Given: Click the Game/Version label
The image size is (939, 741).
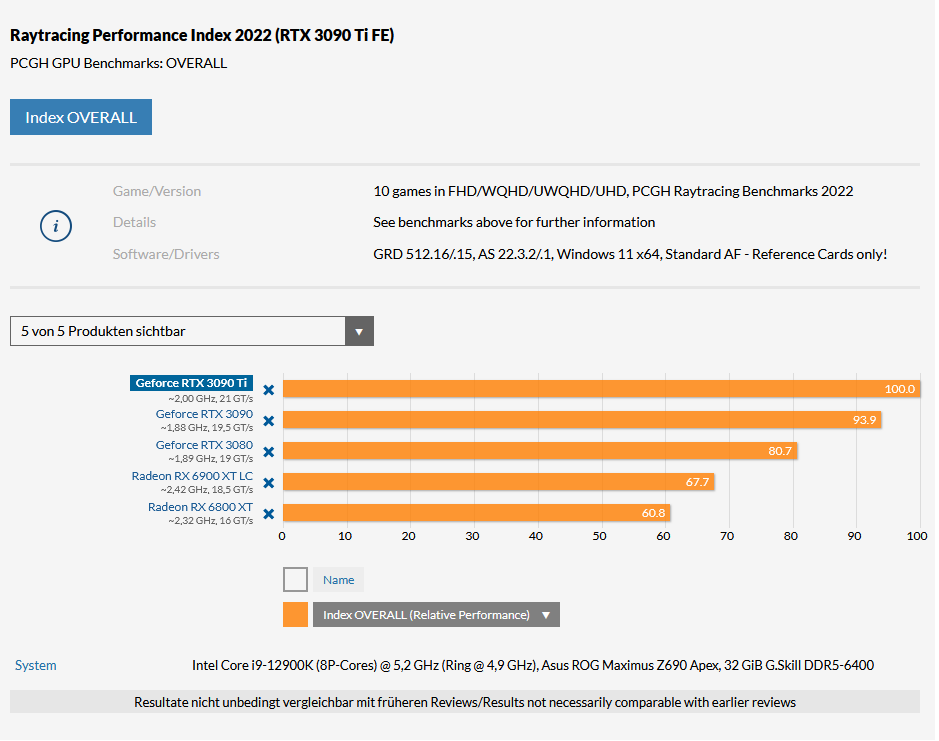Looking at the screenshot, I should 157,192.
